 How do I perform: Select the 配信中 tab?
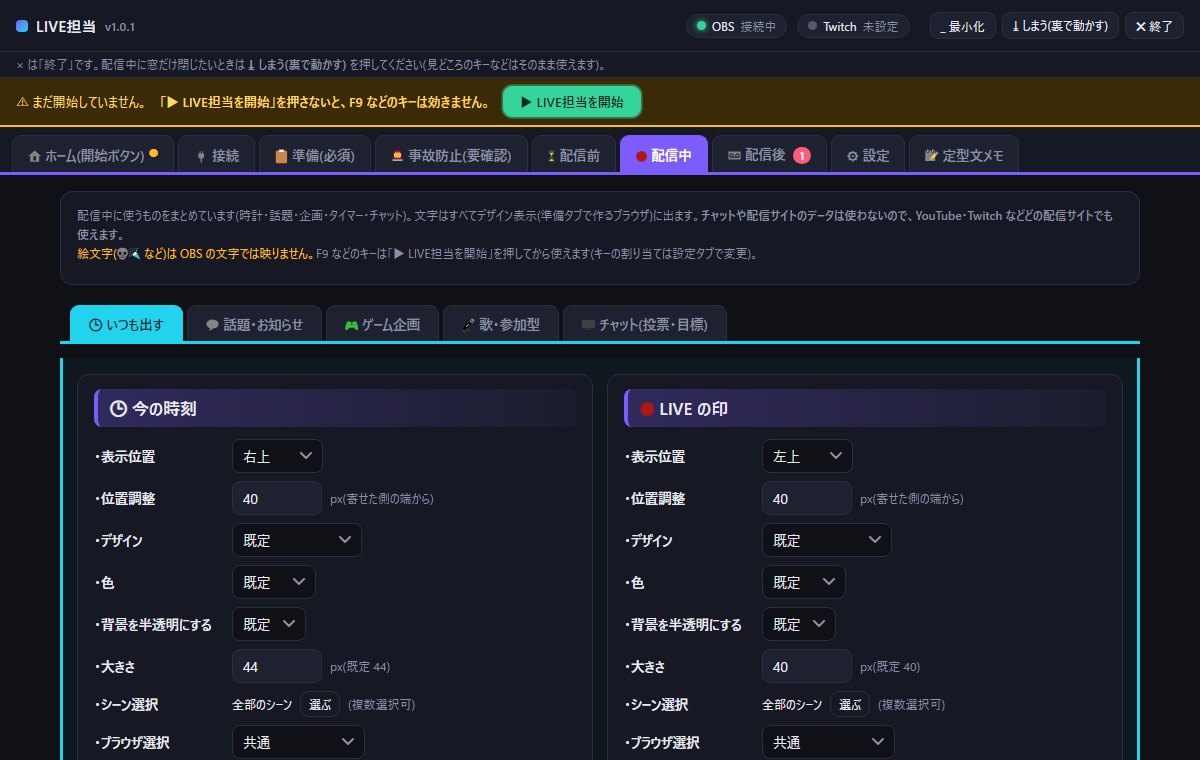pos(664,155)
